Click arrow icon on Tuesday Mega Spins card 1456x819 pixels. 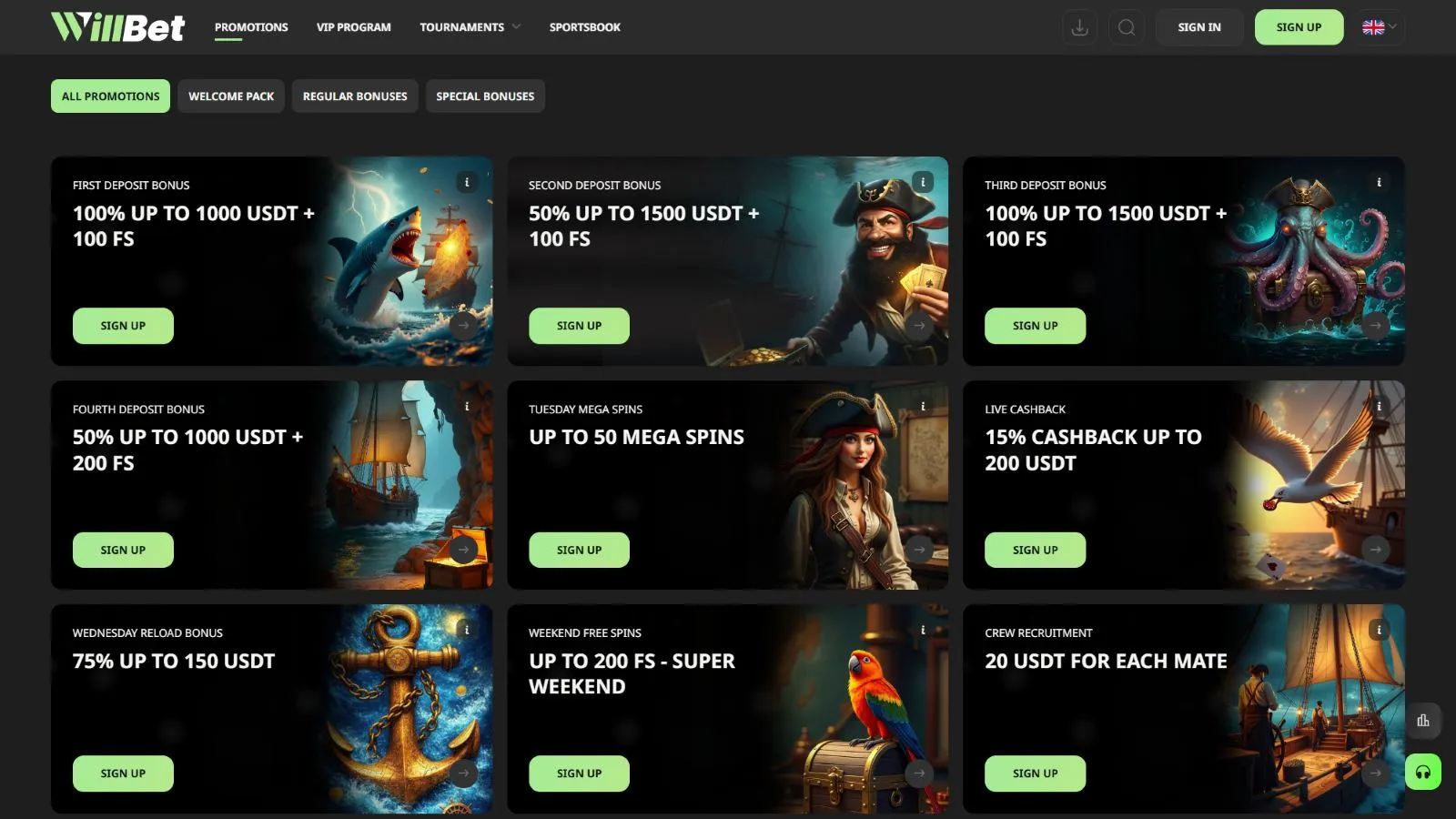tap(919, 550)
